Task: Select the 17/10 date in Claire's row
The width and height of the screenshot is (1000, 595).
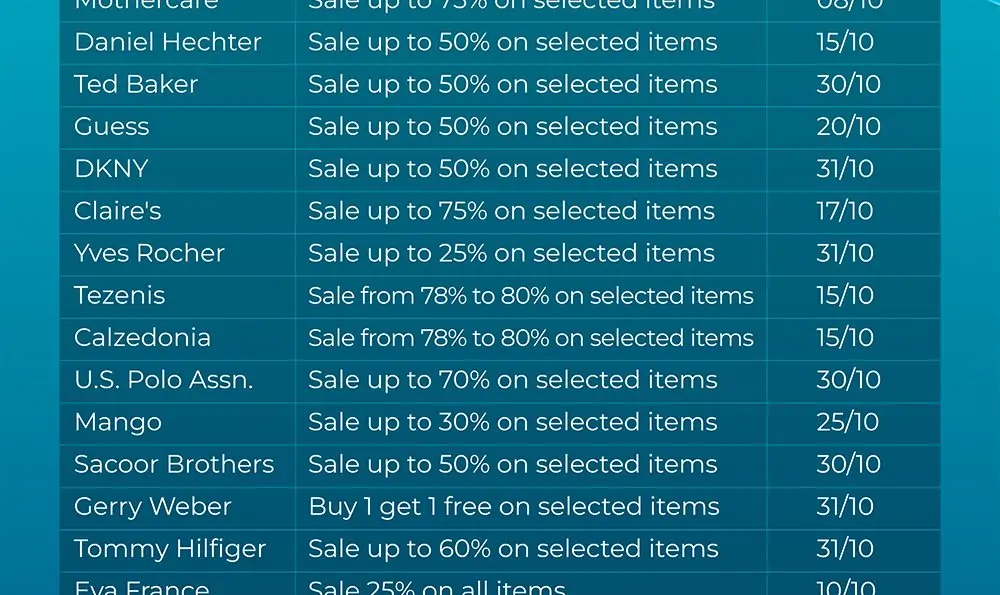Action: (845, 211)
